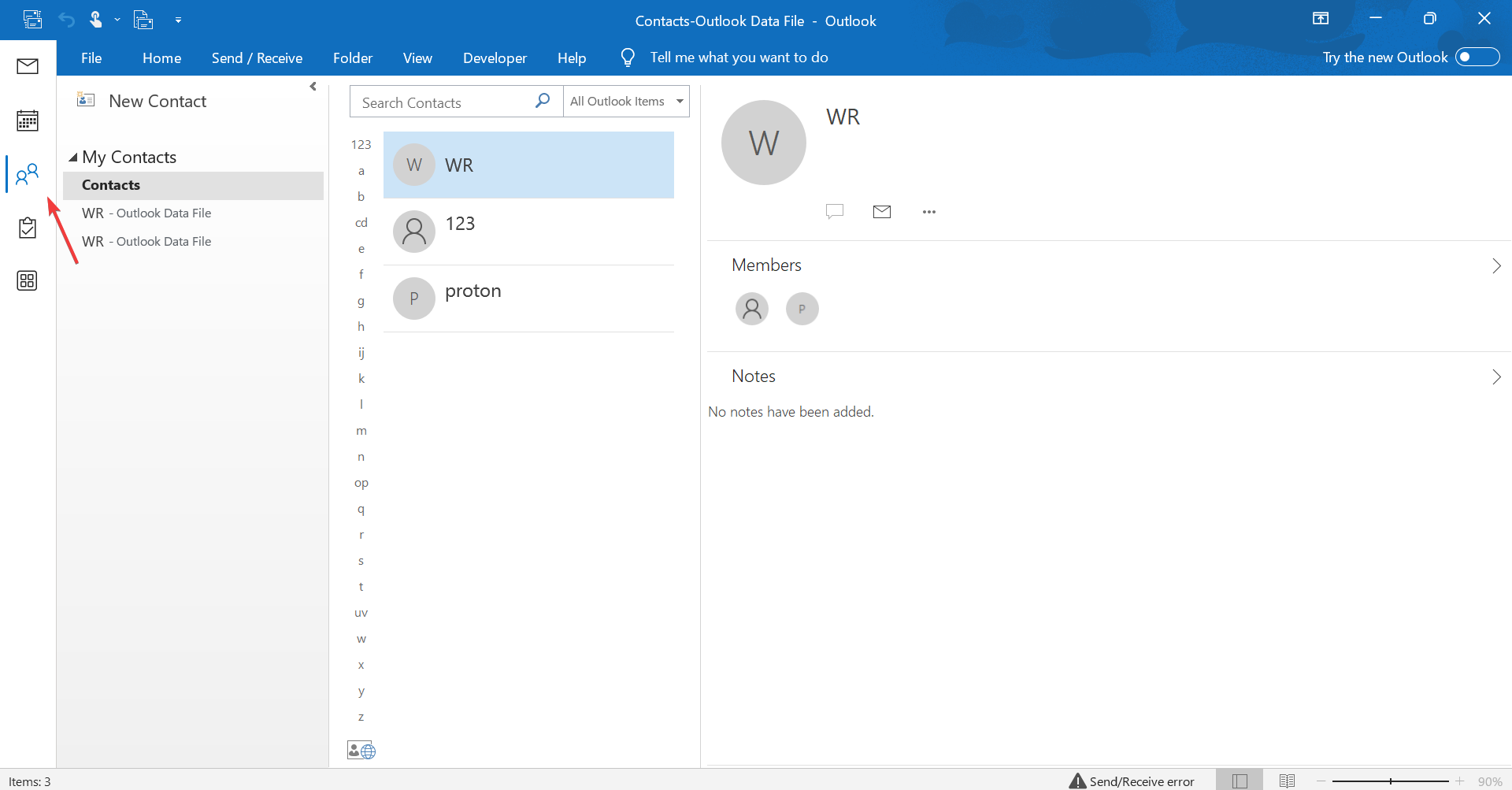Screen dimensions: 1512x790
Task: Open the File menu
Action: pos(91,57)
